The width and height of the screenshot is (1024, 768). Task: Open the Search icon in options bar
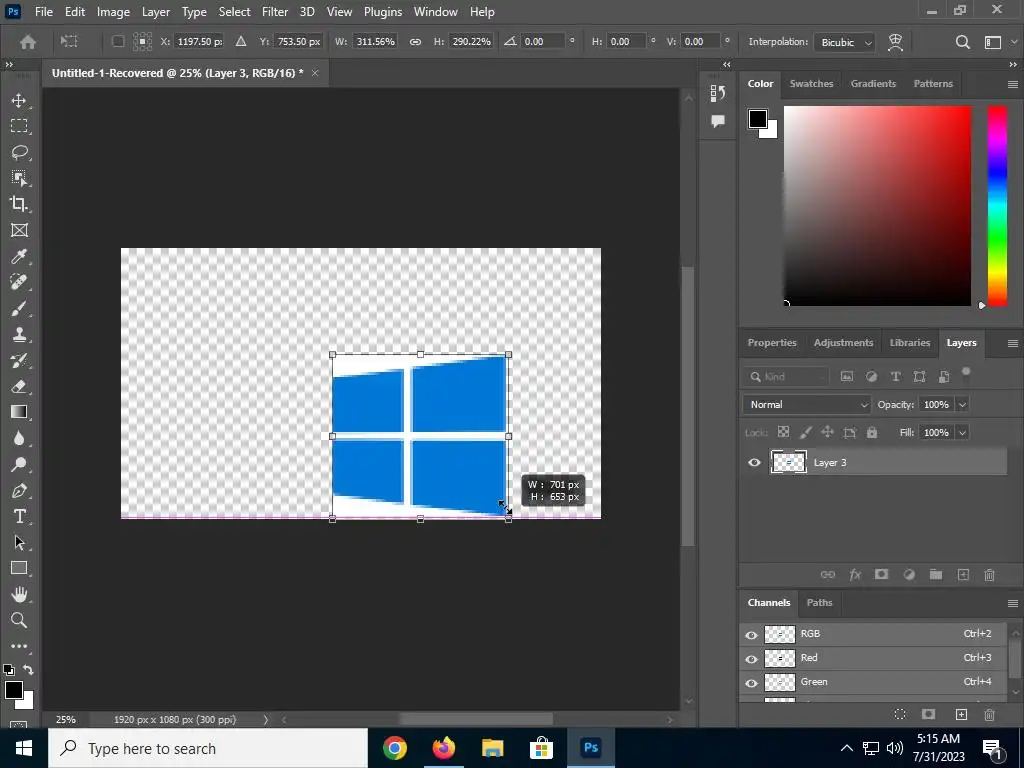pos(963,42)
